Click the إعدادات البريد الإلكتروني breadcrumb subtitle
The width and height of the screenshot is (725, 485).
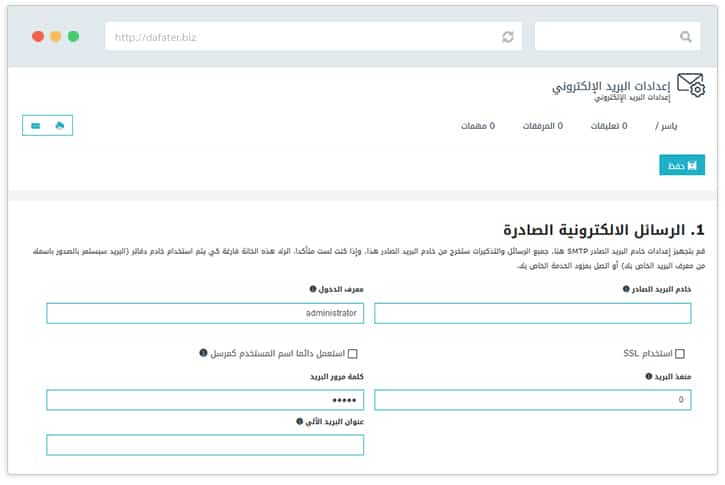tap(632, 98)
